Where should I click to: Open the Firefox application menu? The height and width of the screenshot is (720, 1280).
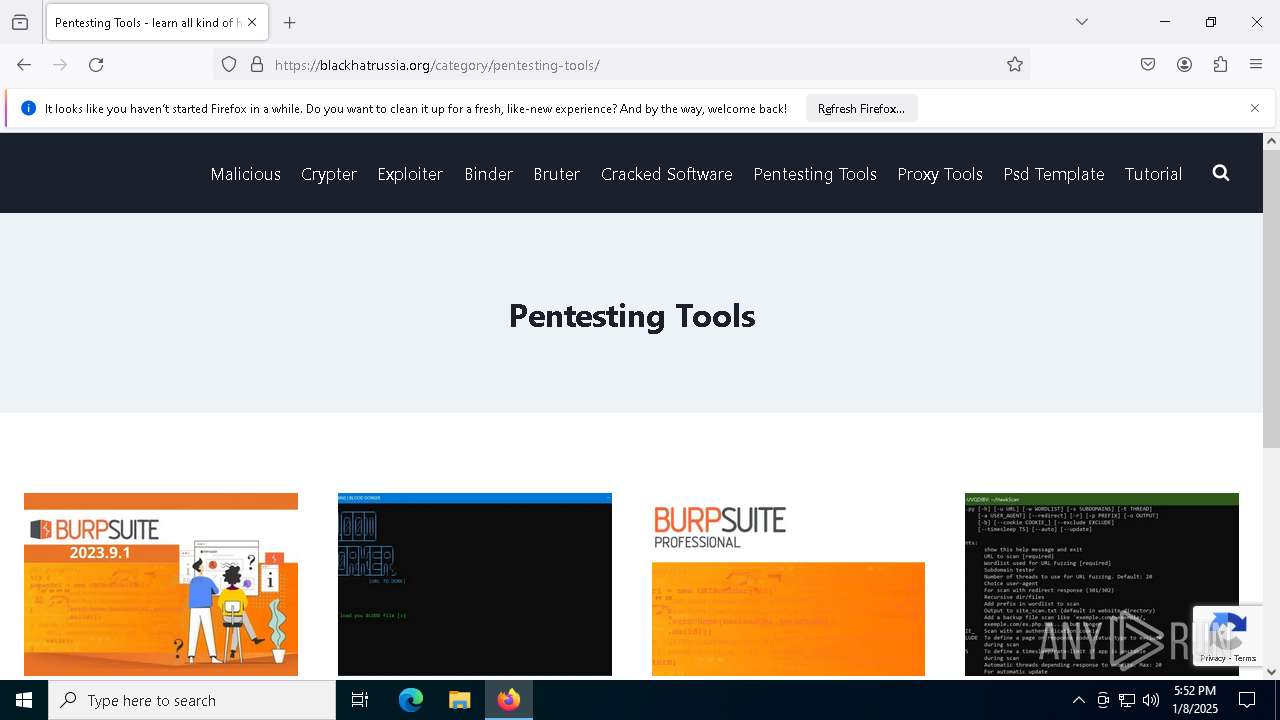[x=1256, y=65]
